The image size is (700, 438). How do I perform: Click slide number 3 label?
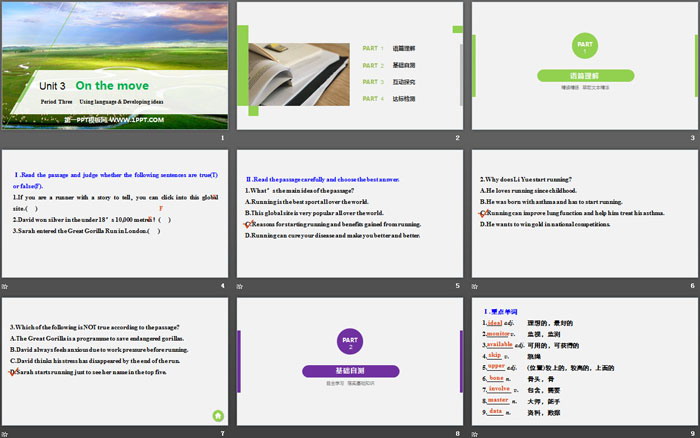tap(692, 138)
